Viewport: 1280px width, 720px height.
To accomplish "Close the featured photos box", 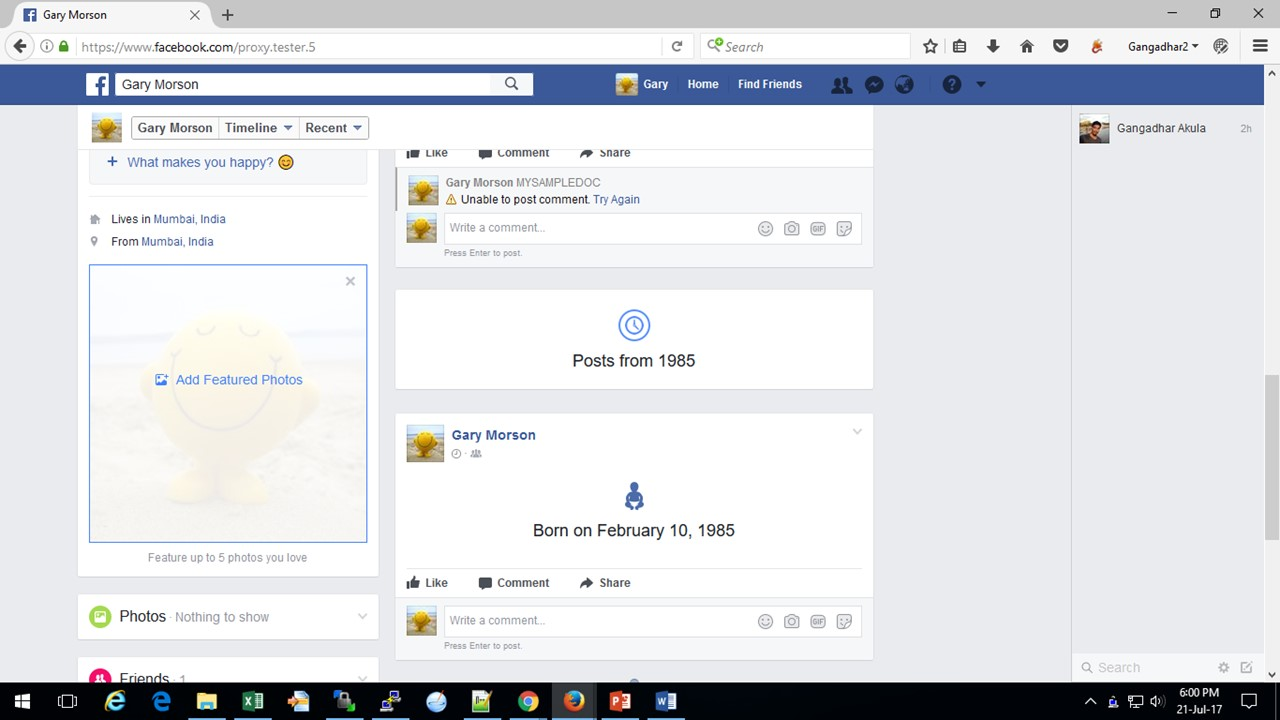I will (x=350, y=281).
